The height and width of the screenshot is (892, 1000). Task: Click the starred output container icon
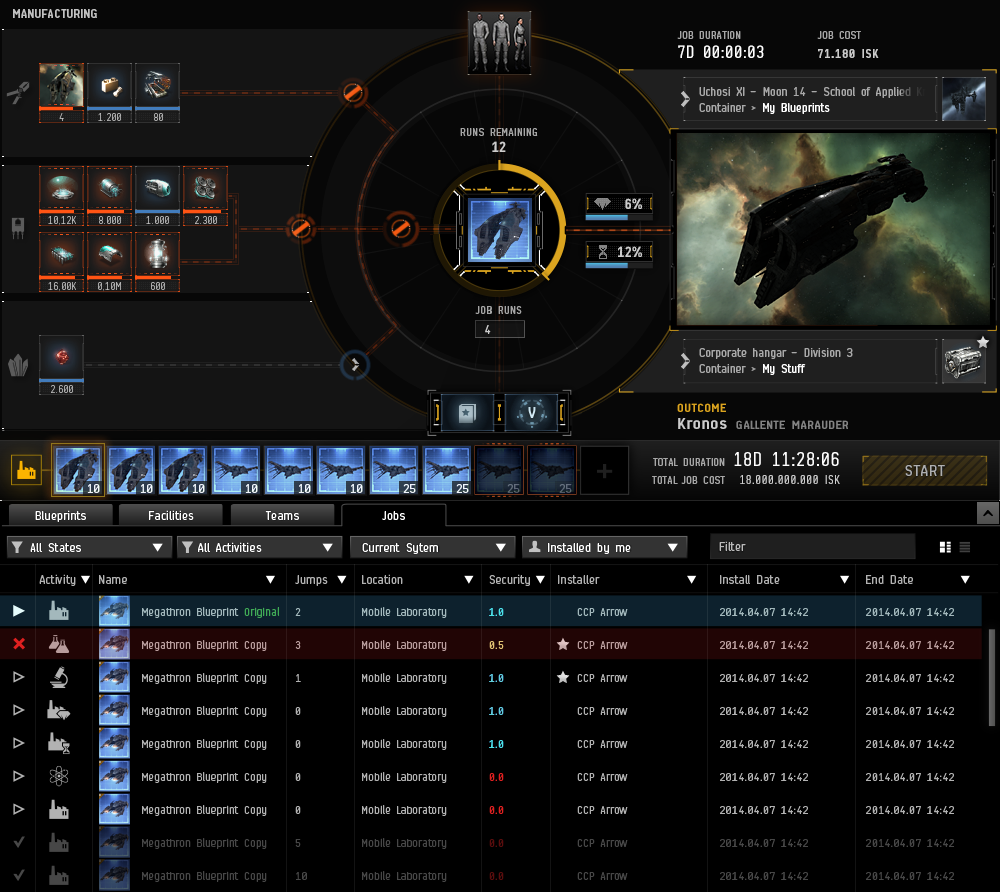click(964, 362)
